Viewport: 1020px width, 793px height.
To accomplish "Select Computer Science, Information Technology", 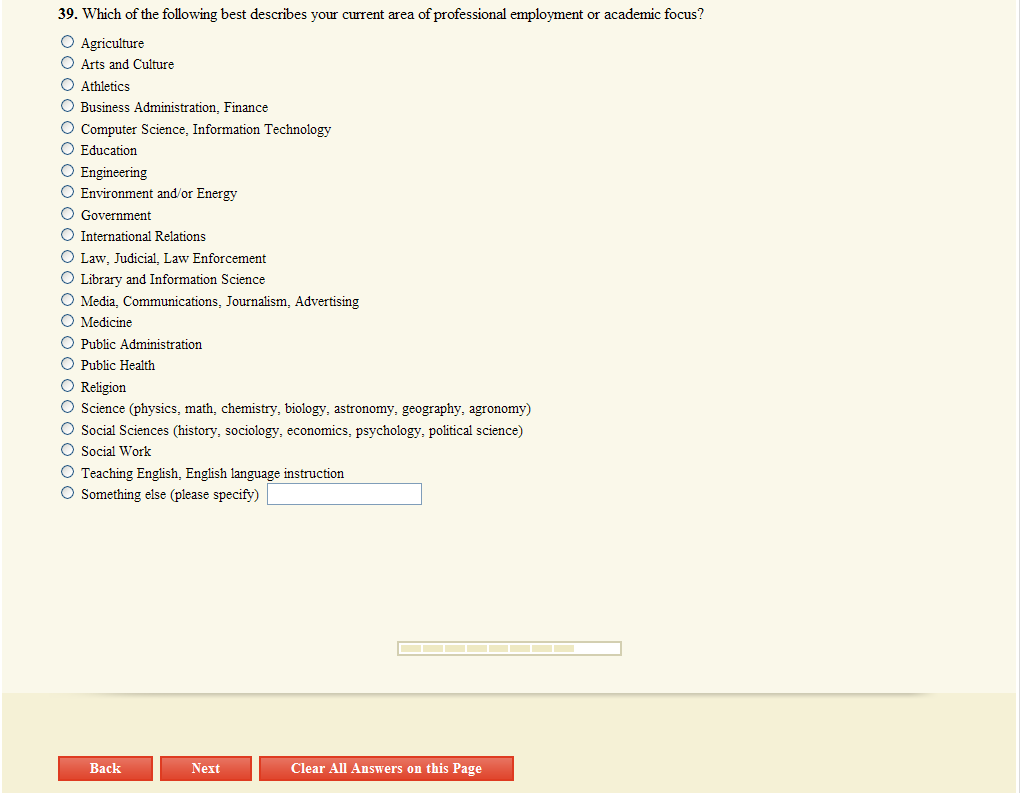I will 68,128.
